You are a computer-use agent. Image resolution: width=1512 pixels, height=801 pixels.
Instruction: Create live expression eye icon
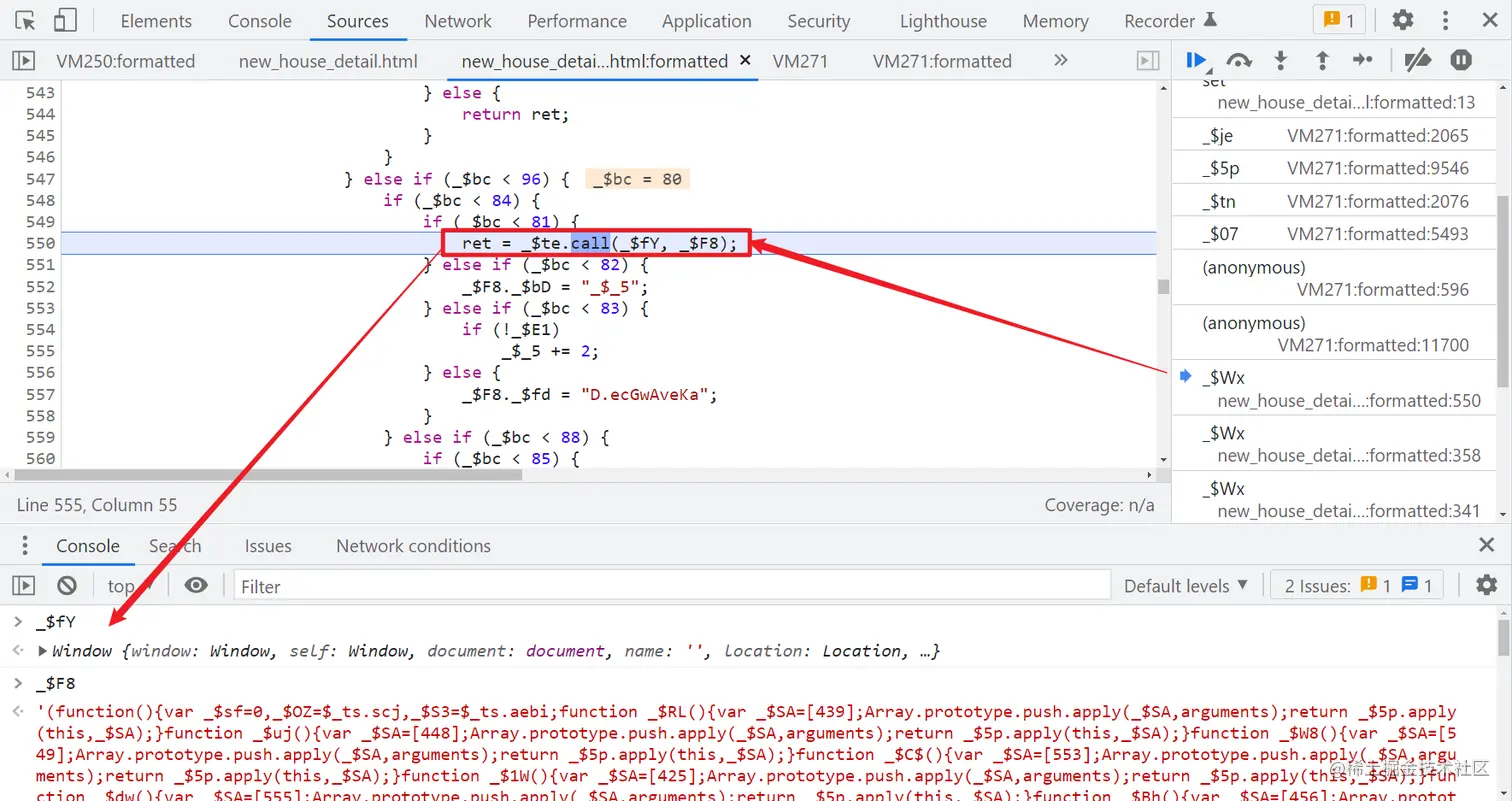(x=196, y=585)
